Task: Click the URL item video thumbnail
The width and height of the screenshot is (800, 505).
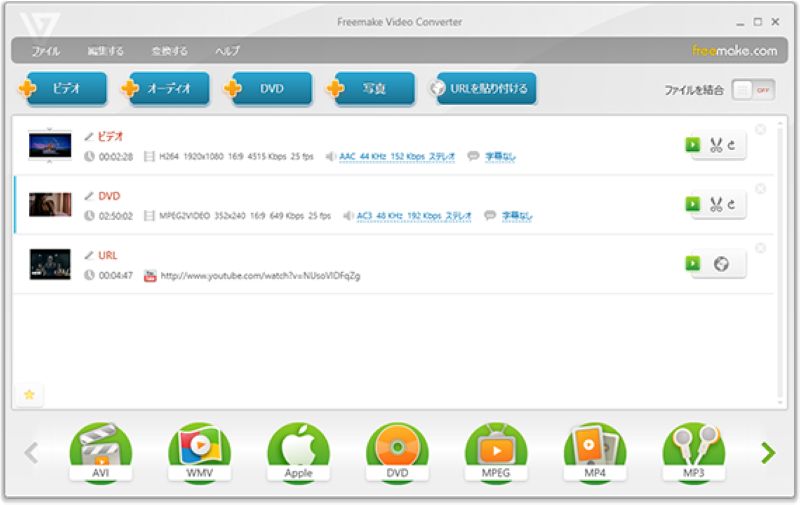Action: [50, 264]
